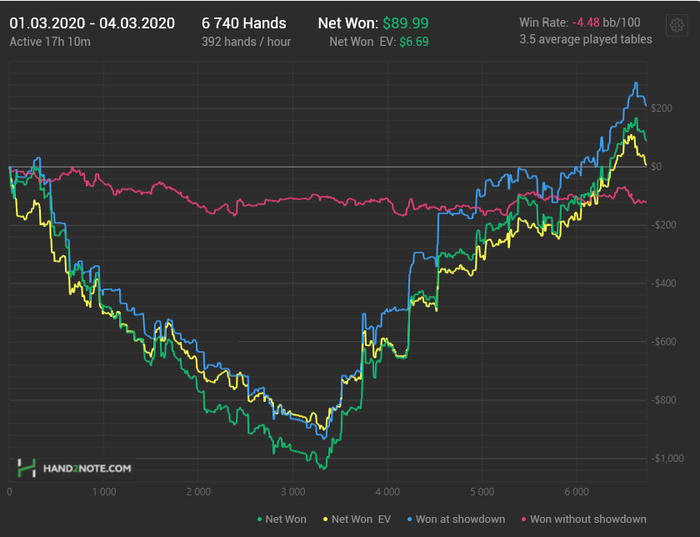The image size is (700, 537).
Task: Click the 1 000 x-axis label
Action: 104,492
